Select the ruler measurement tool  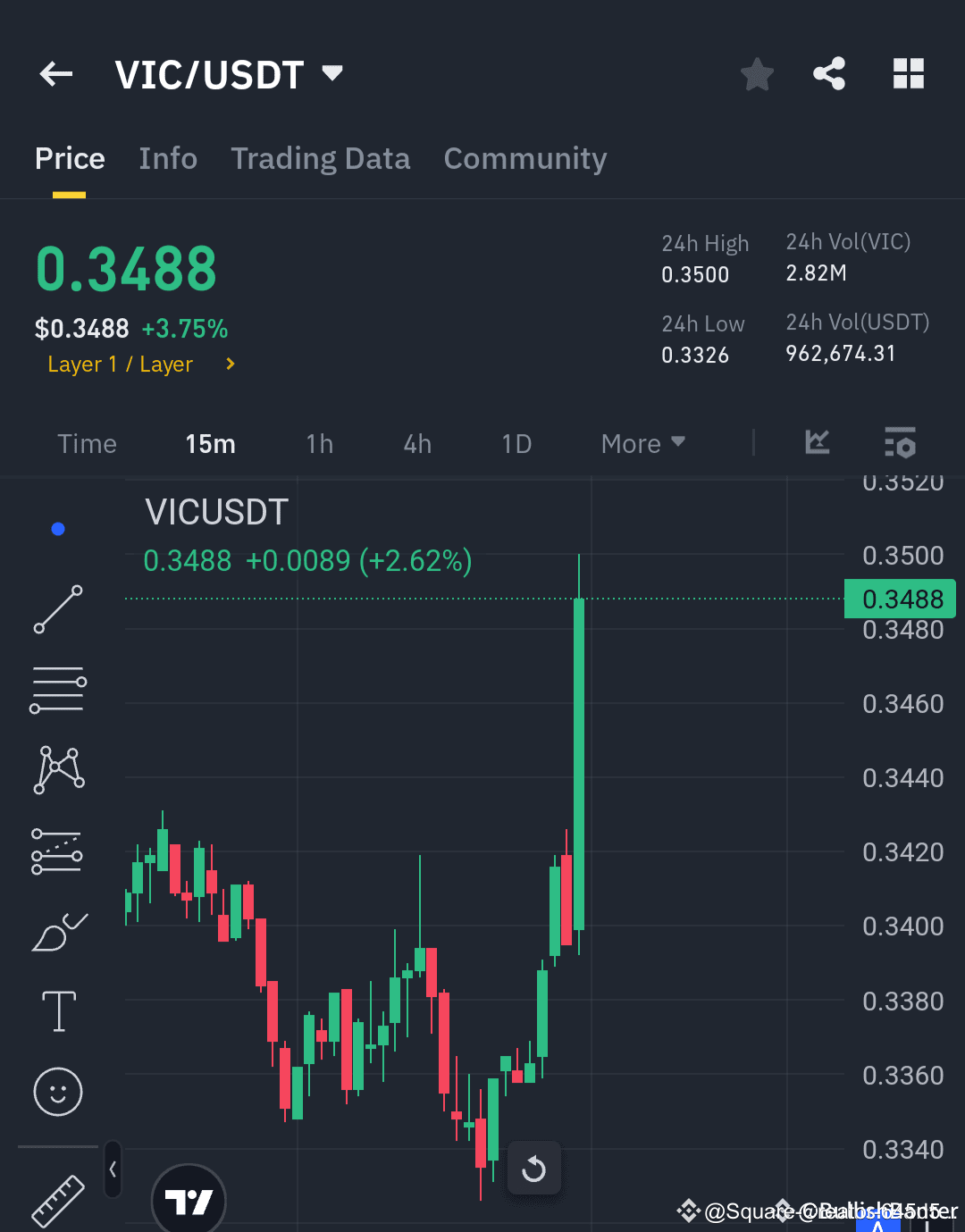[58, 1201]
